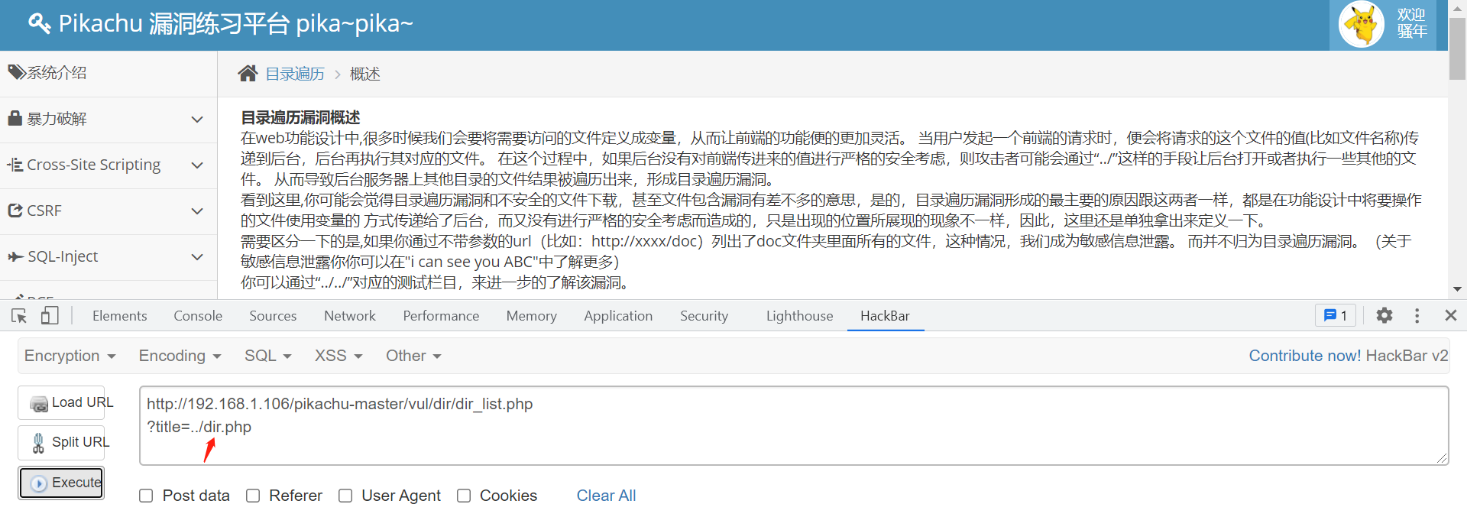Click the Clear All link
The height and width of the screenshot is (532, 1469).
pos(606,496)
